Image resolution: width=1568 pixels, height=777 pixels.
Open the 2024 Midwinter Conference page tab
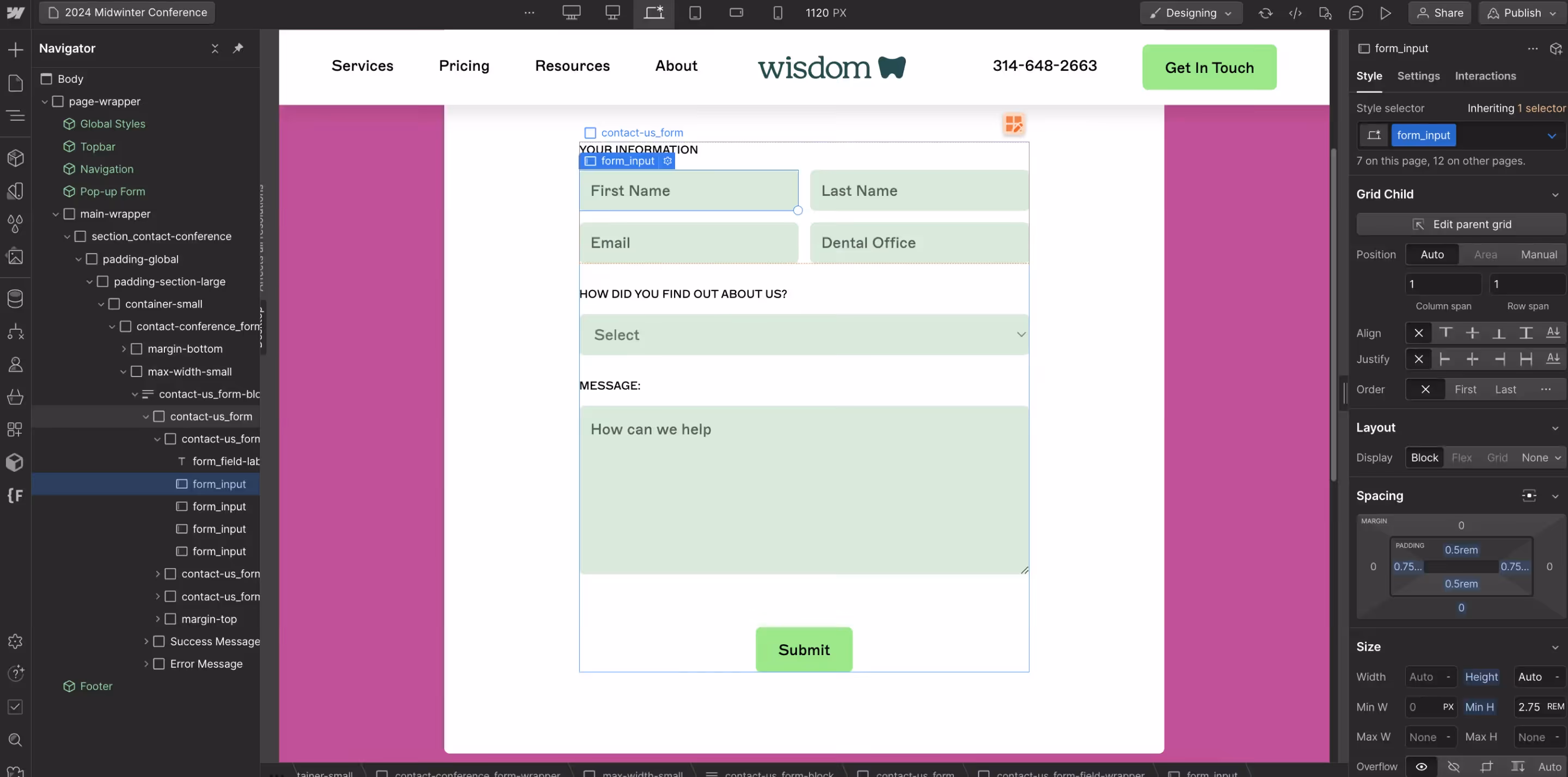pos(127,12)
